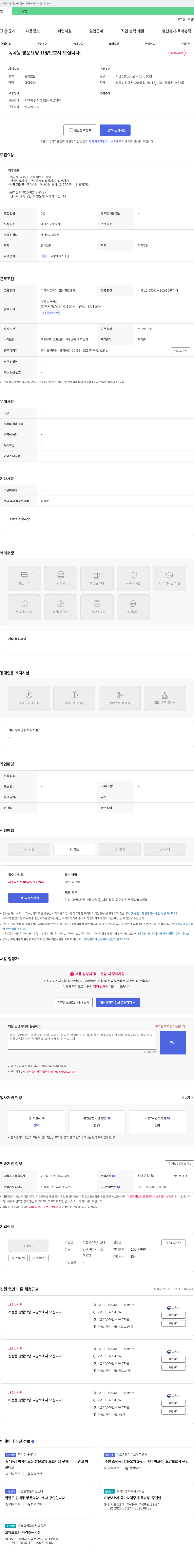
Task: Click the 차량유지비 welfare icon
Action: (97, 578)
